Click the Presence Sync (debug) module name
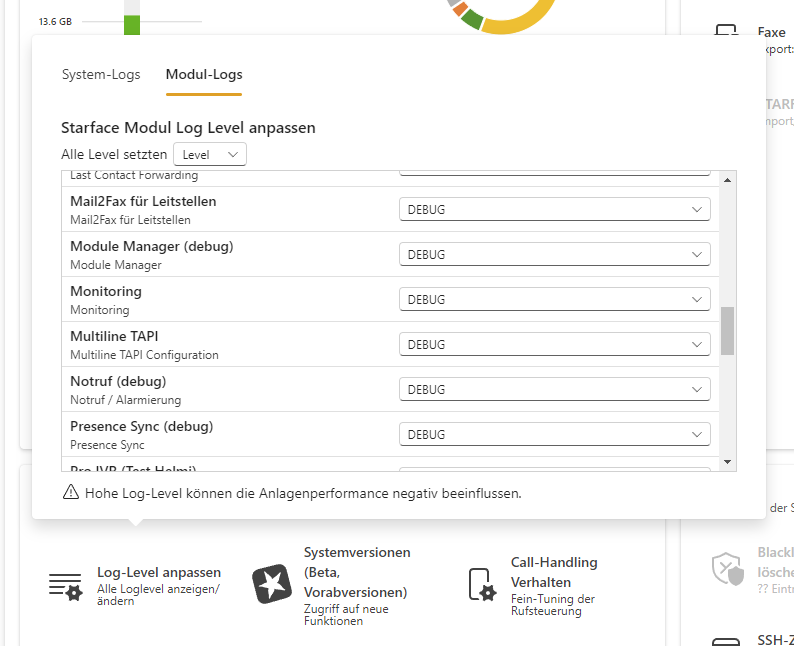The width and height of the screenshot is (794, 646). (142, 427)
